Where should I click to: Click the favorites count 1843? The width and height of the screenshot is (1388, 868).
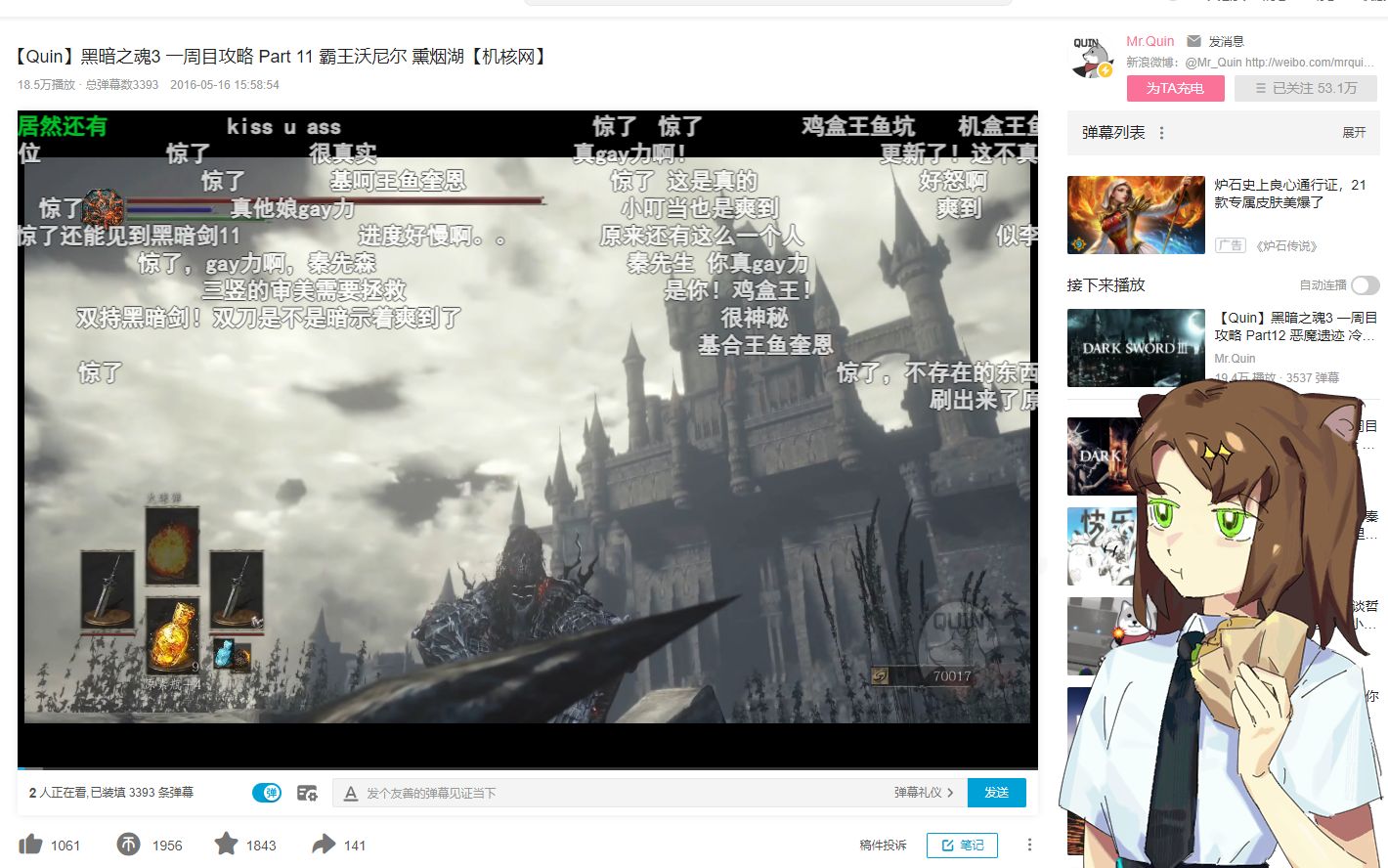point(261,846)
